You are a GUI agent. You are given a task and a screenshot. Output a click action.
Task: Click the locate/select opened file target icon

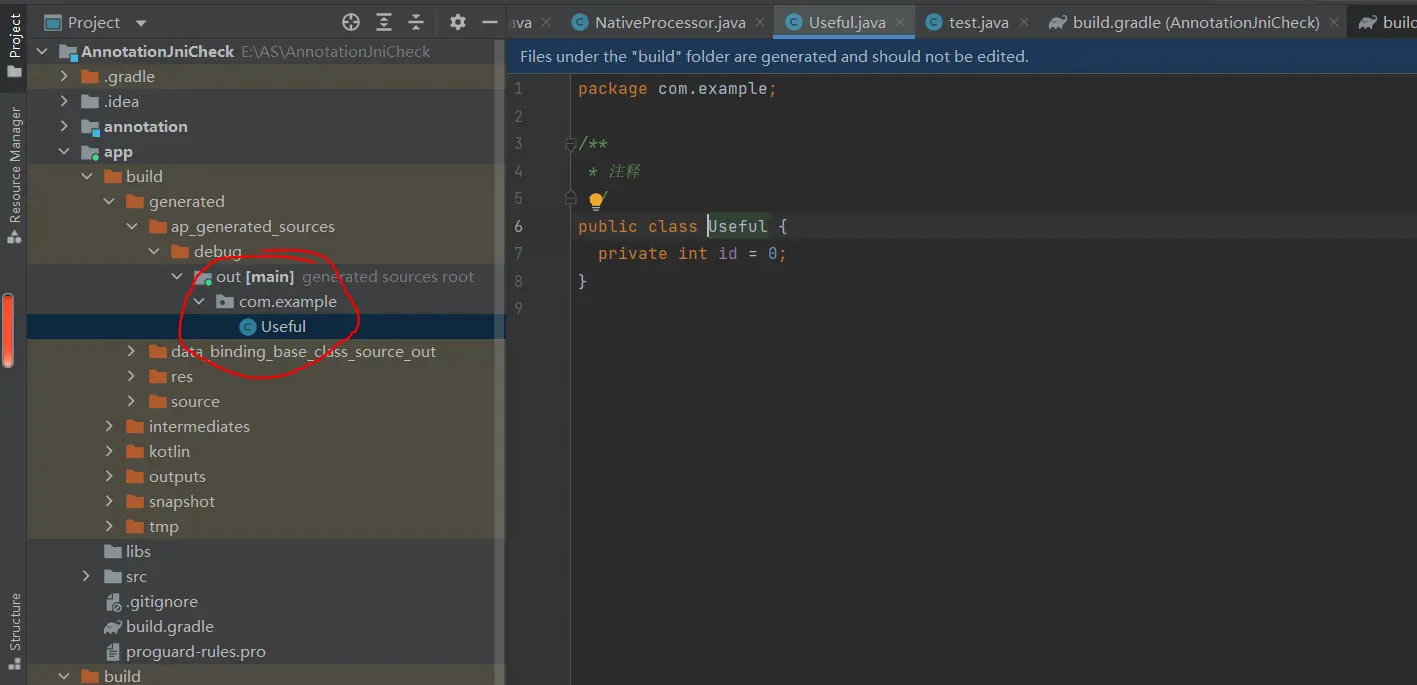(x=351, y=22)
